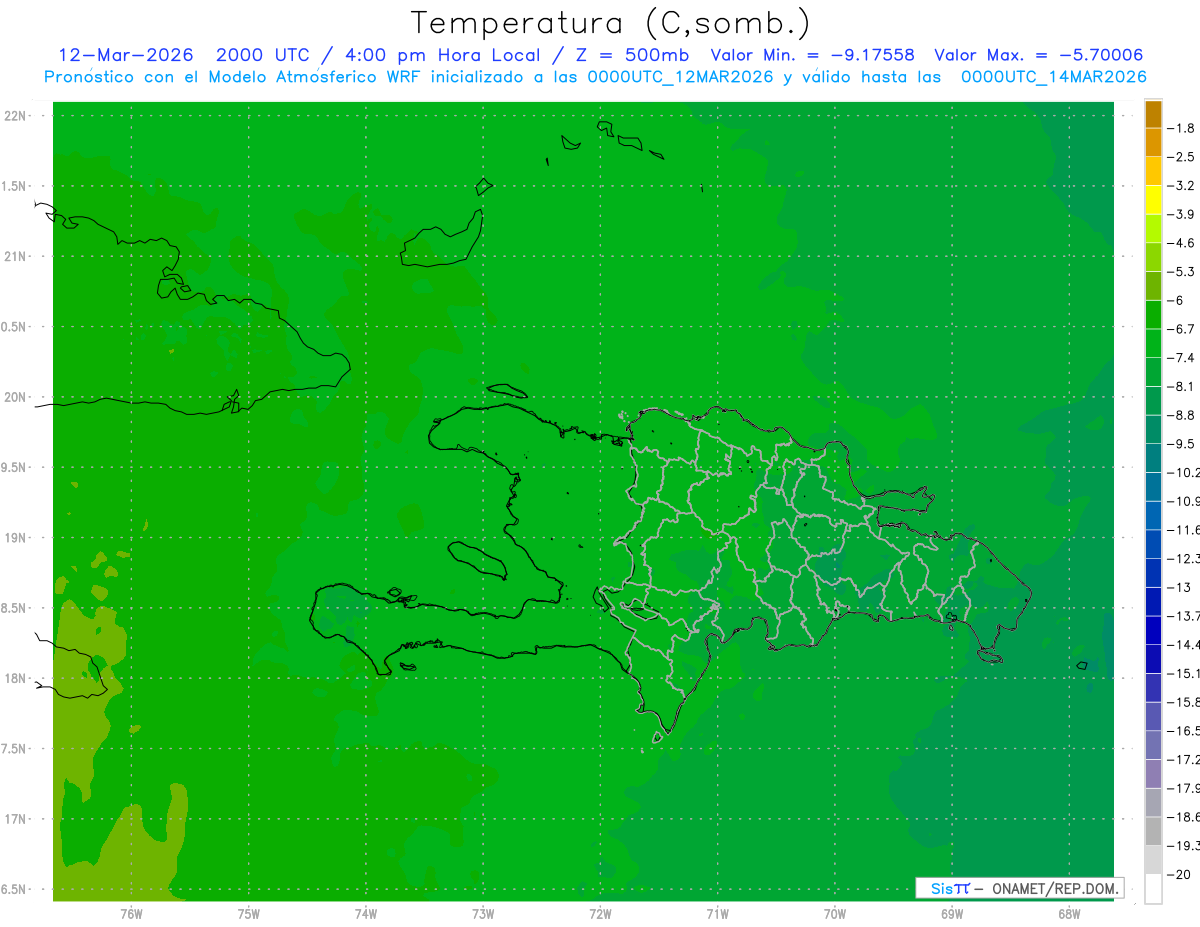Click the '2000 UTC' time label

coord(262,55)
